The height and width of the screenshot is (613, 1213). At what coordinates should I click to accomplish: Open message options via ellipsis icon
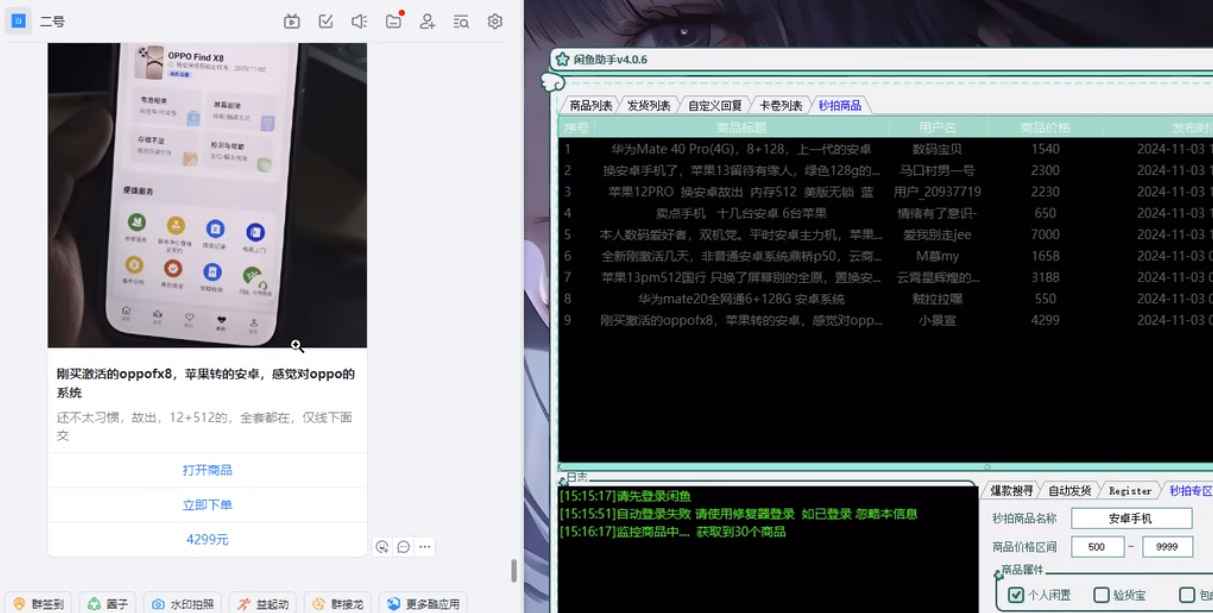pos(424,547)
